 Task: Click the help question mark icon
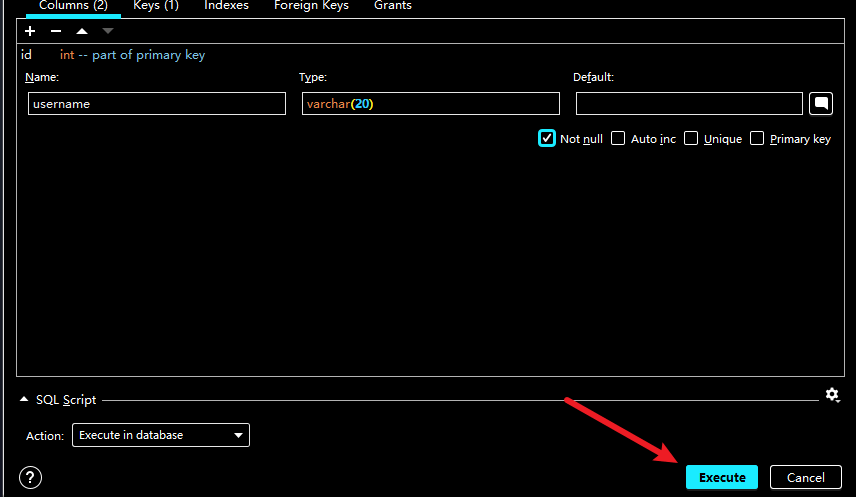pos(31,477)
